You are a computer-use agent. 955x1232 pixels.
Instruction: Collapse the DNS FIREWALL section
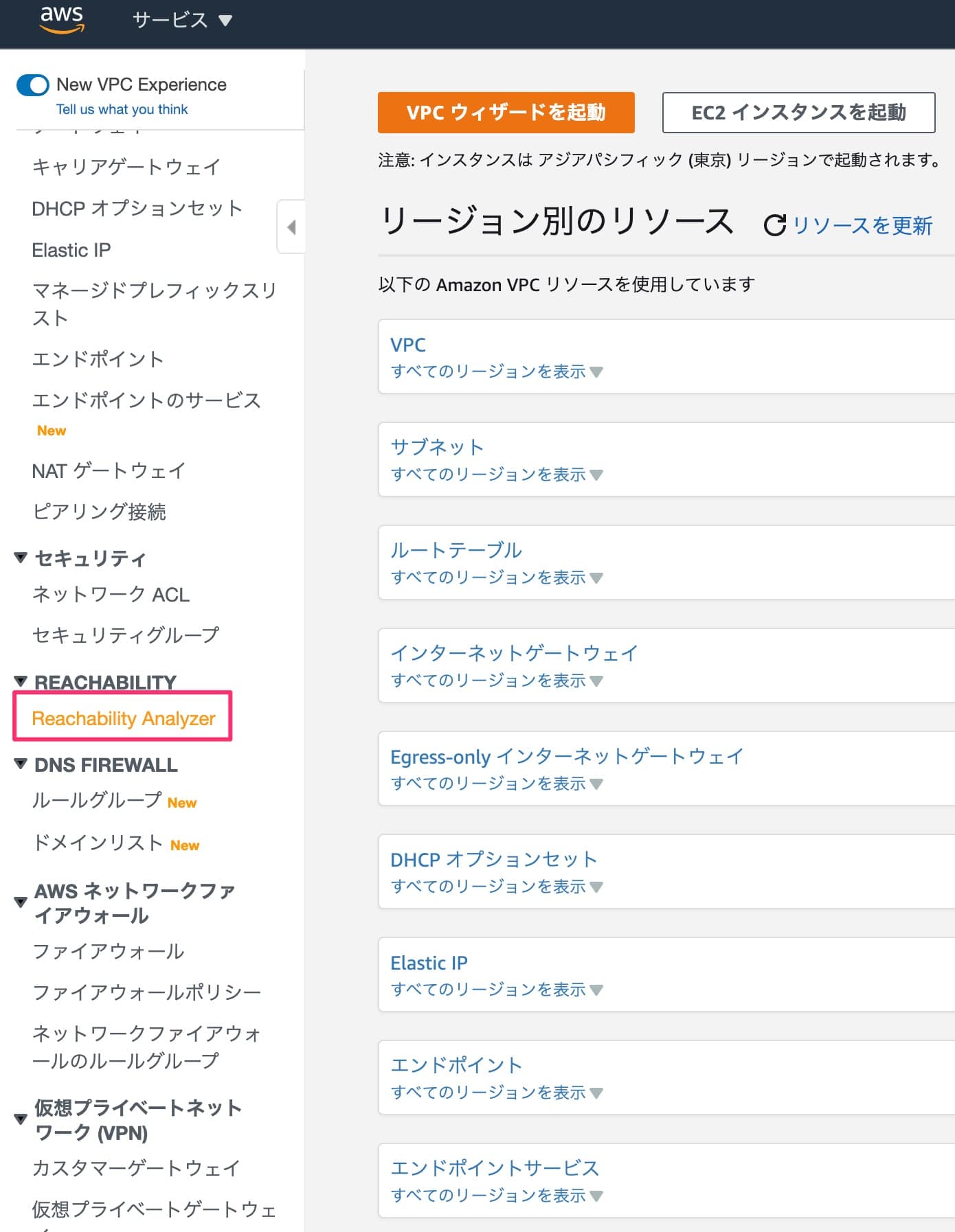21,764
